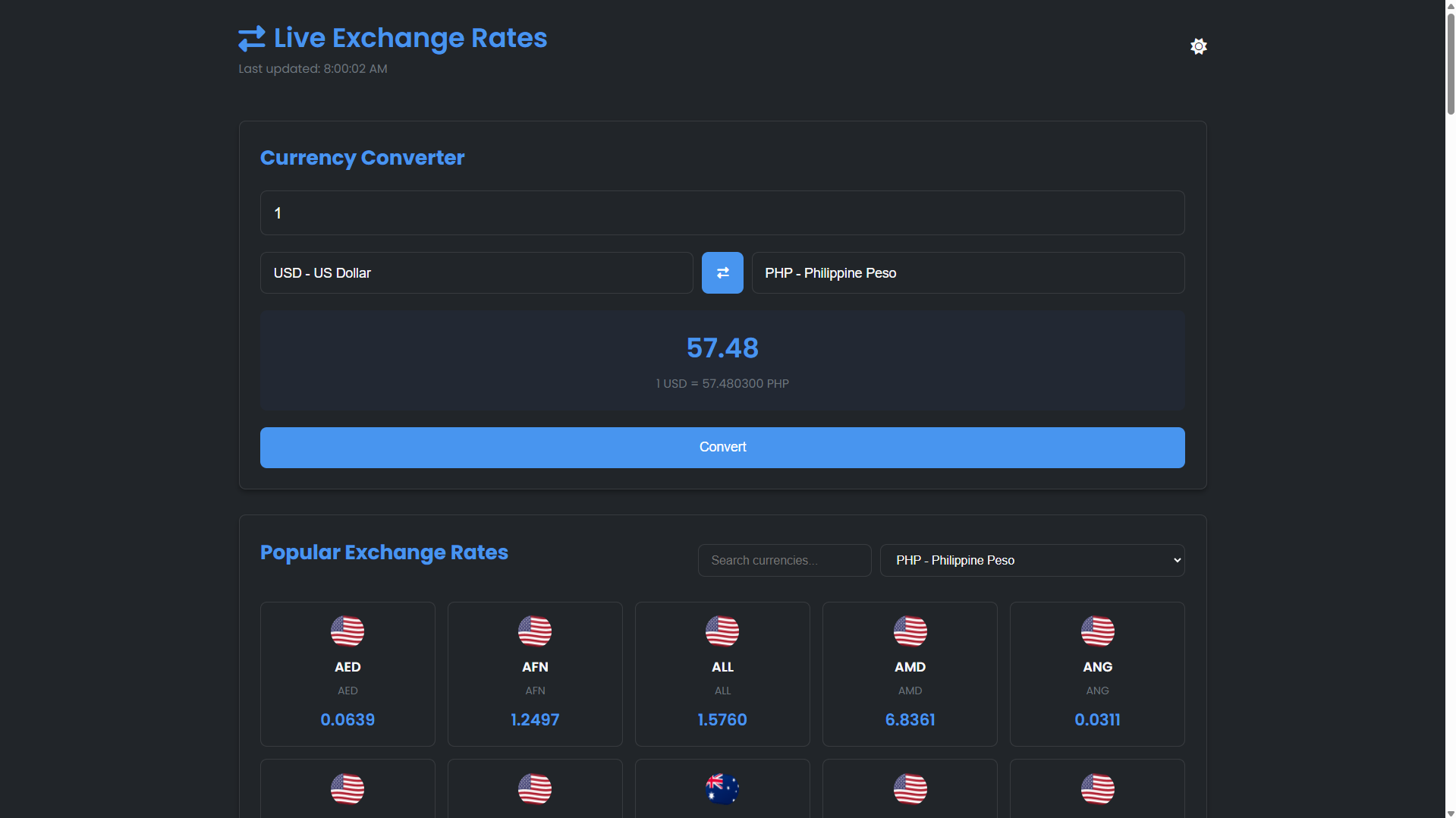Click the AFN card flag icon

point(535,631)
